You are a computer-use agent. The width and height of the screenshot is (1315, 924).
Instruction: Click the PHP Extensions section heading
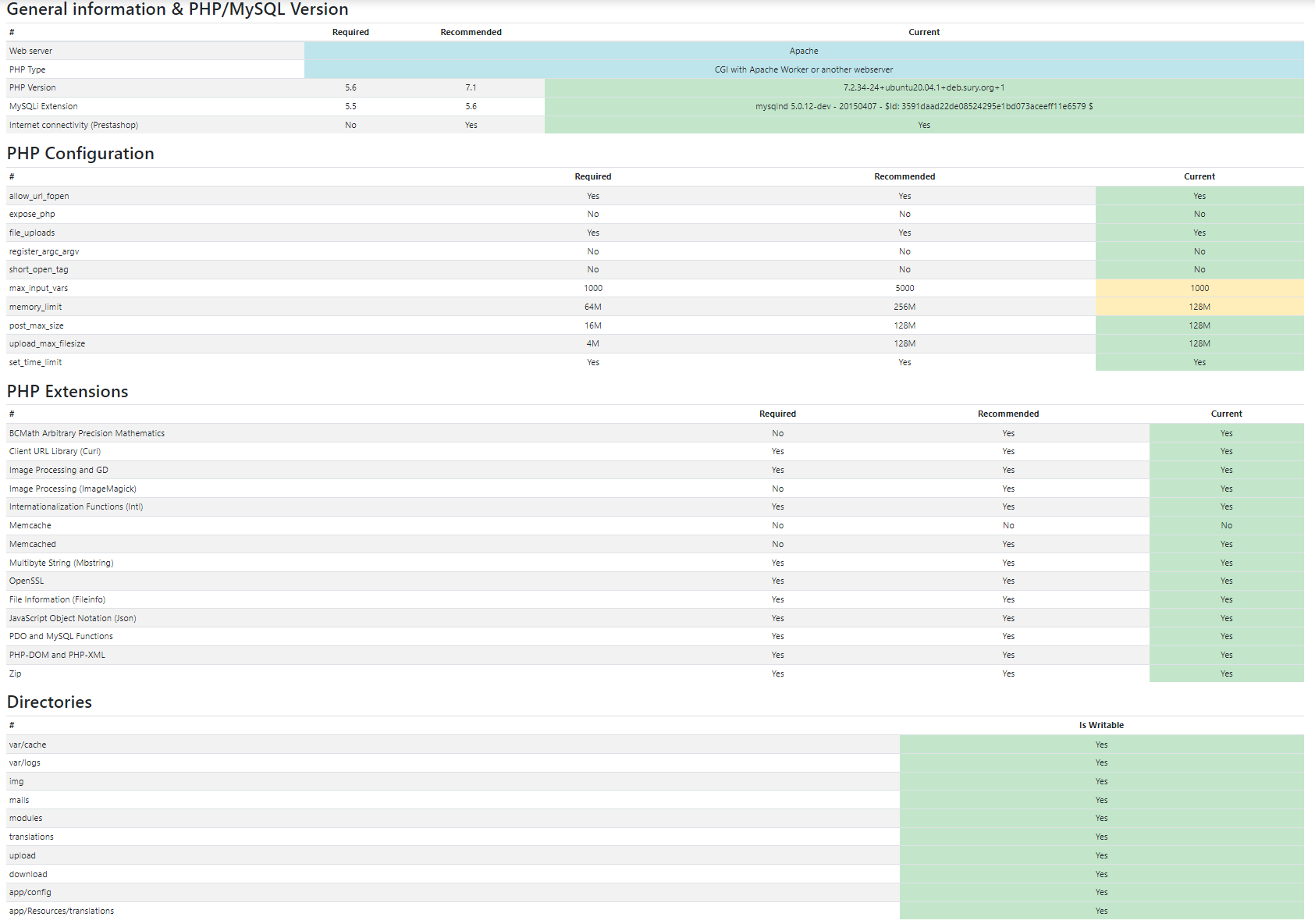(67, 391)
